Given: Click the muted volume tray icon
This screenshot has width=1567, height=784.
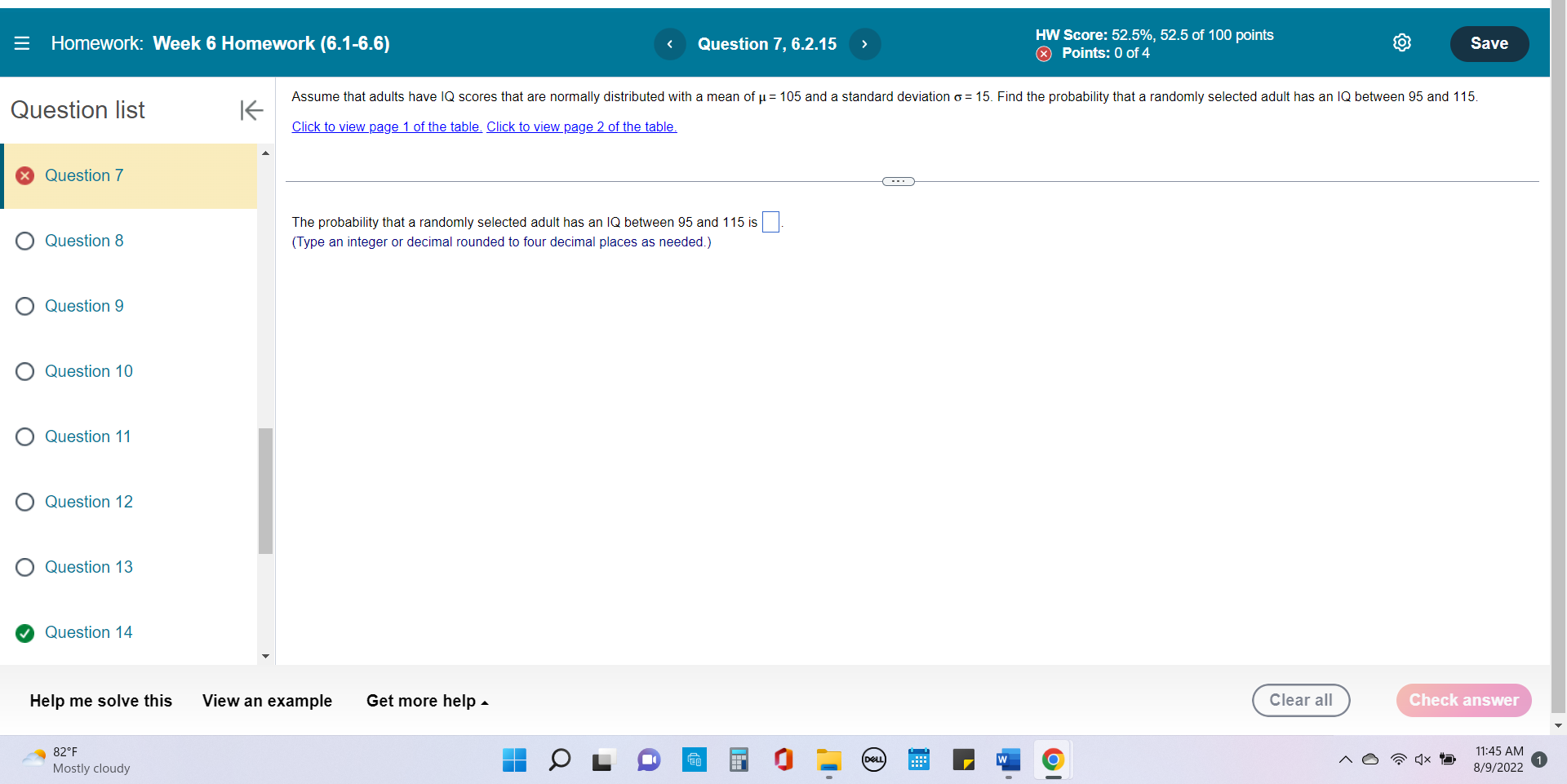Looking at the screenshot, I should tap(1423, 760).
